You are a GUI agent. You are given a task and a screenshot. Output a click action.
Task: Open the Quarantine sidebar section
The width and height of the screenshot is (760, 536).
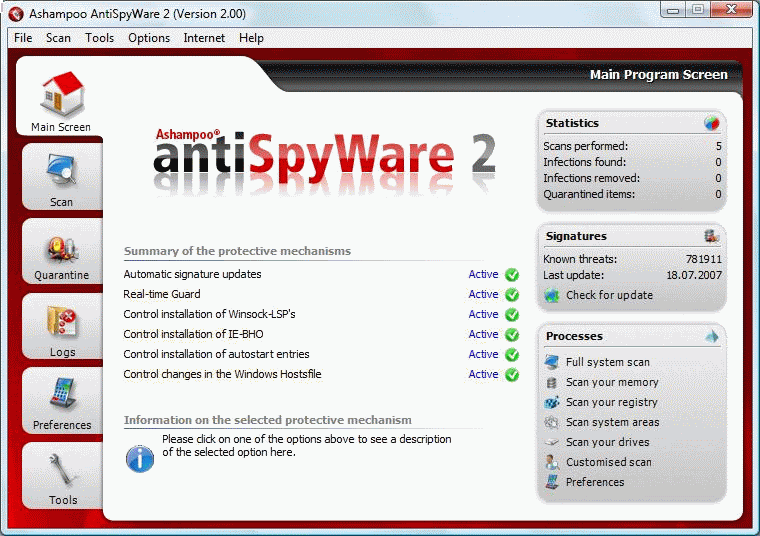[x=62, y=252]
